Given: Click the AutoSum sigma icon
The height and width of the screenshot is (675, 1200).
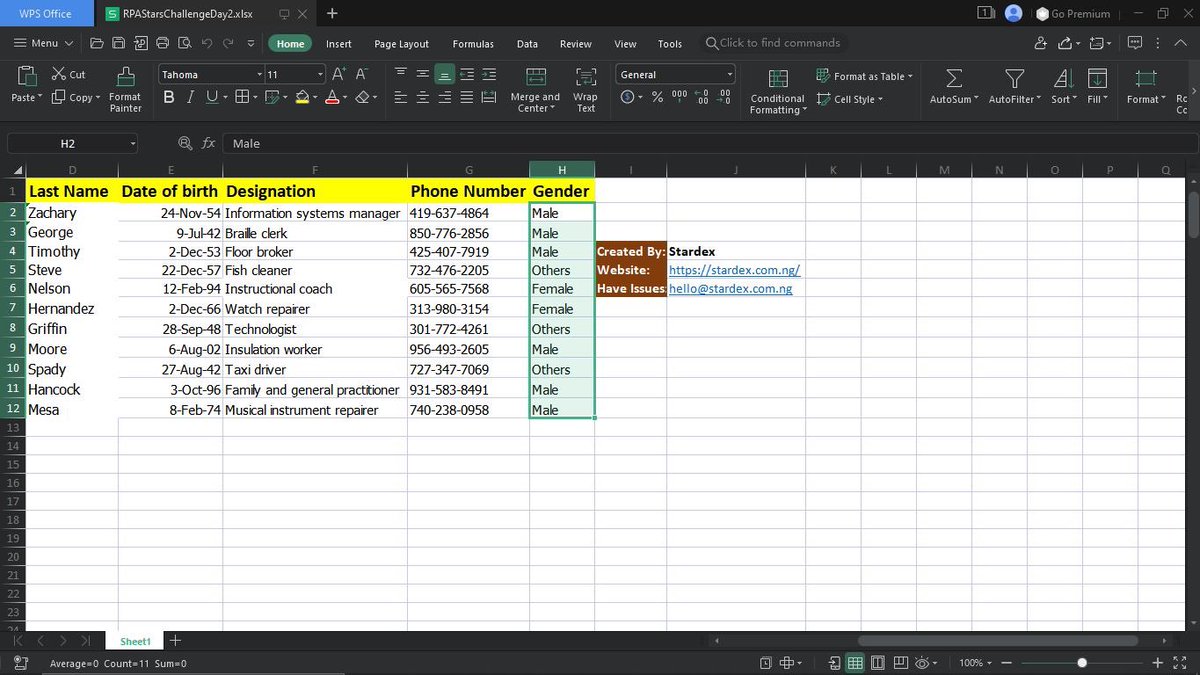Looking at the screenshot, I should [954, 78].
